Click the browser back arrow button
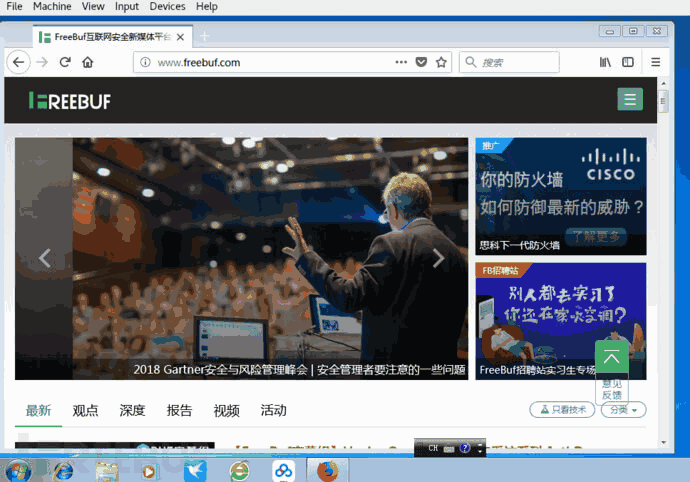This screenshot has height=482, width=690. tap(18, 62)
